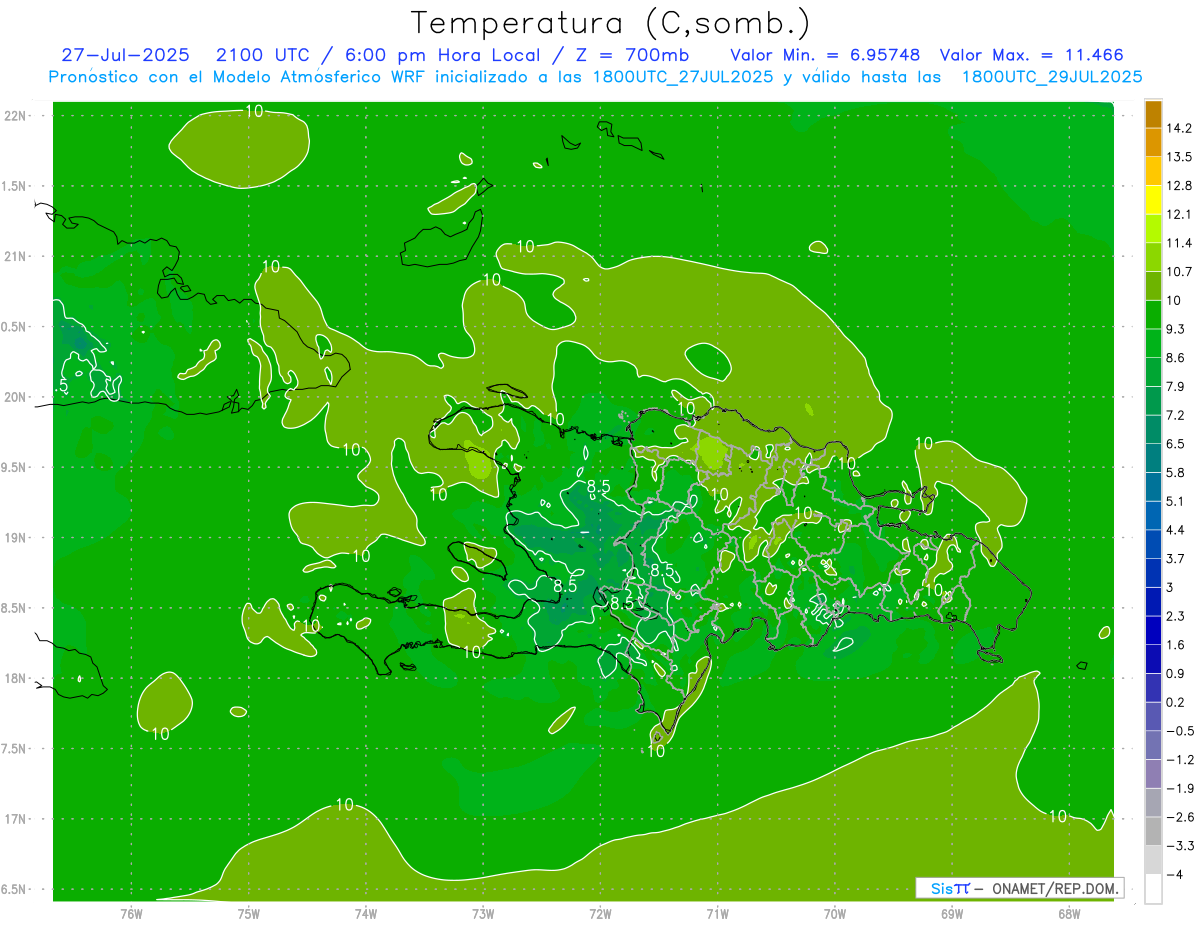This screenshot has height=927, width=1200.
Task: Click the purple swatch between -1.9 and -1.2
Action: 1153,774
